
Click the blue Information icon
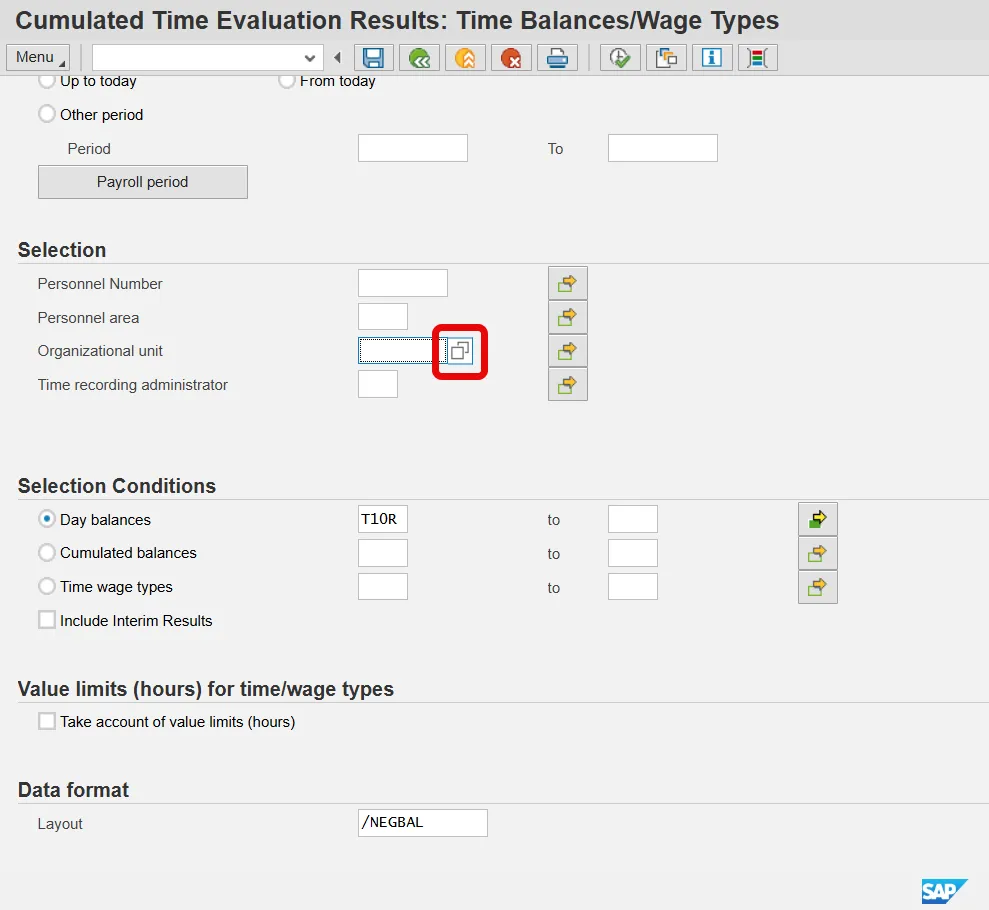pos(712,58)
